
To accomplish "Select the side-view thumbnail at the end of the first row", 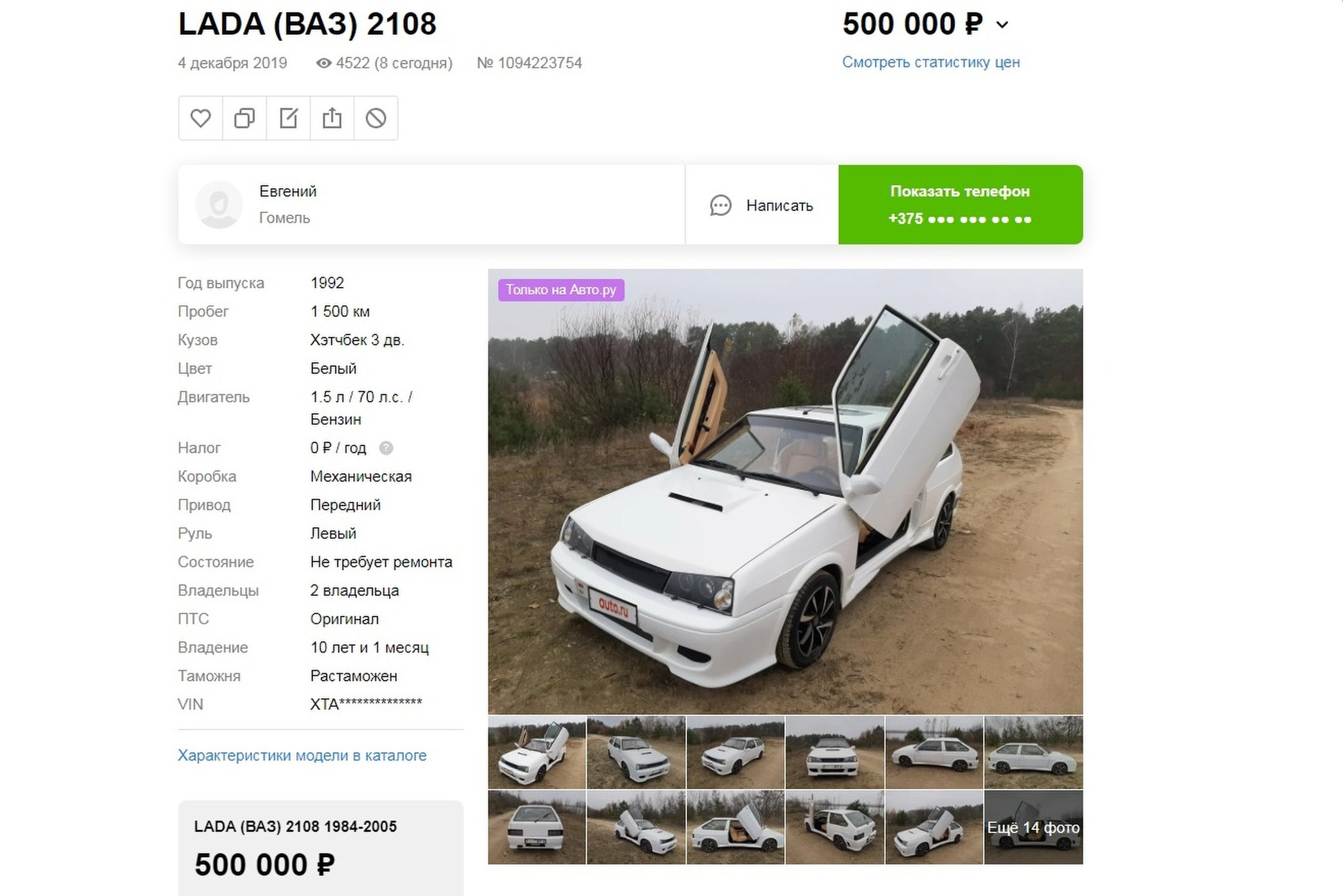I will click(1033, 753).
